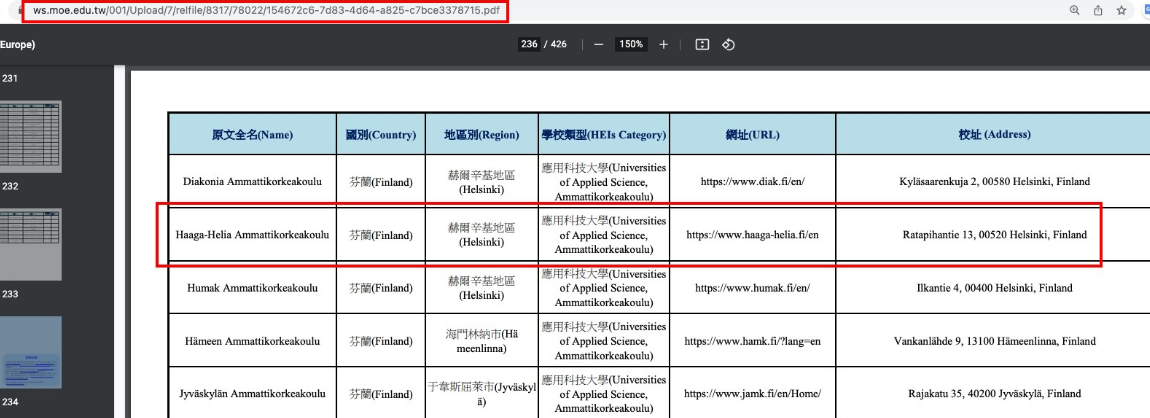Click the 網址(URL) column header

752,135
